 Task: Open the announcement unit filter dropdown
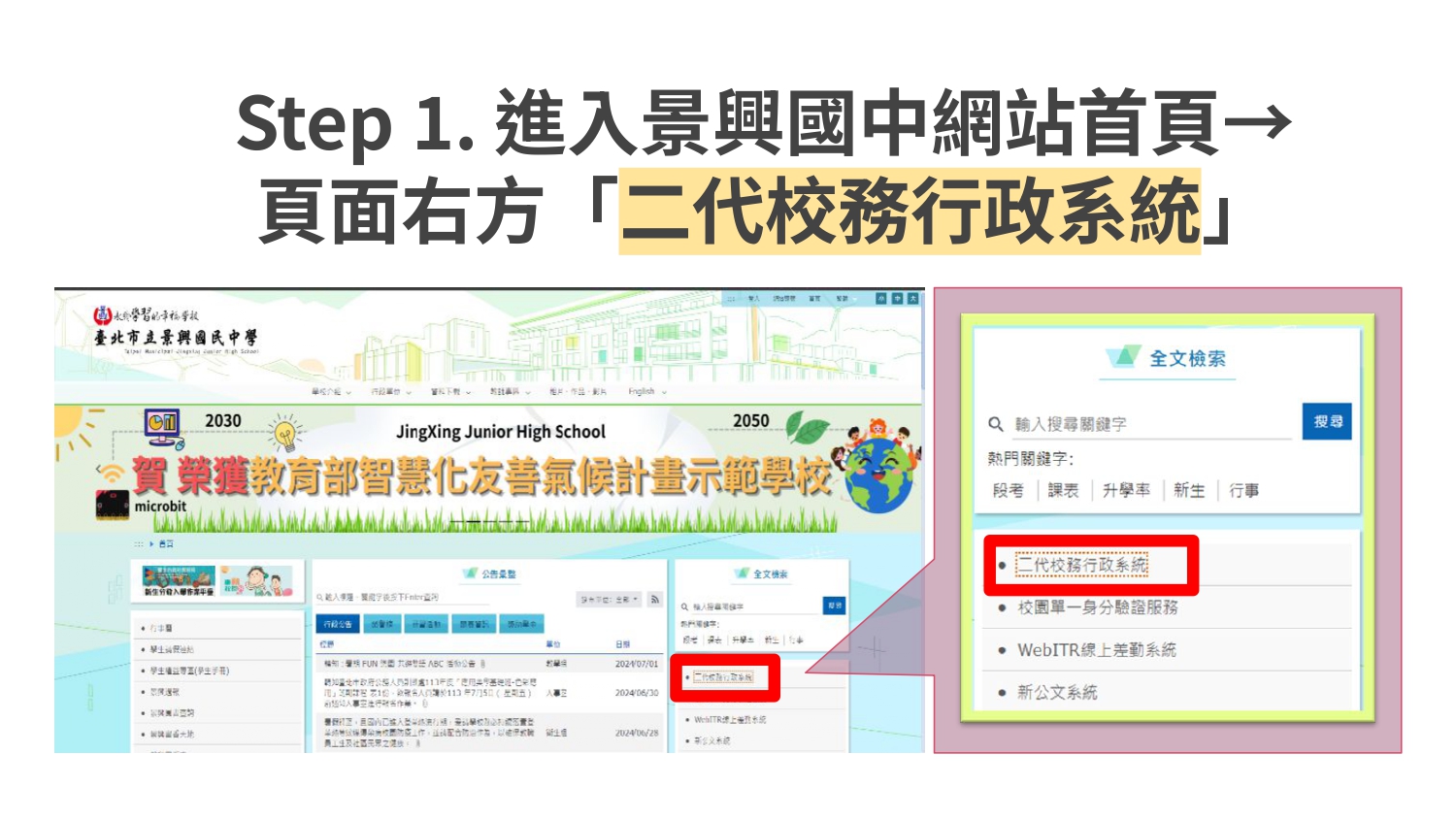click(610, 600)
